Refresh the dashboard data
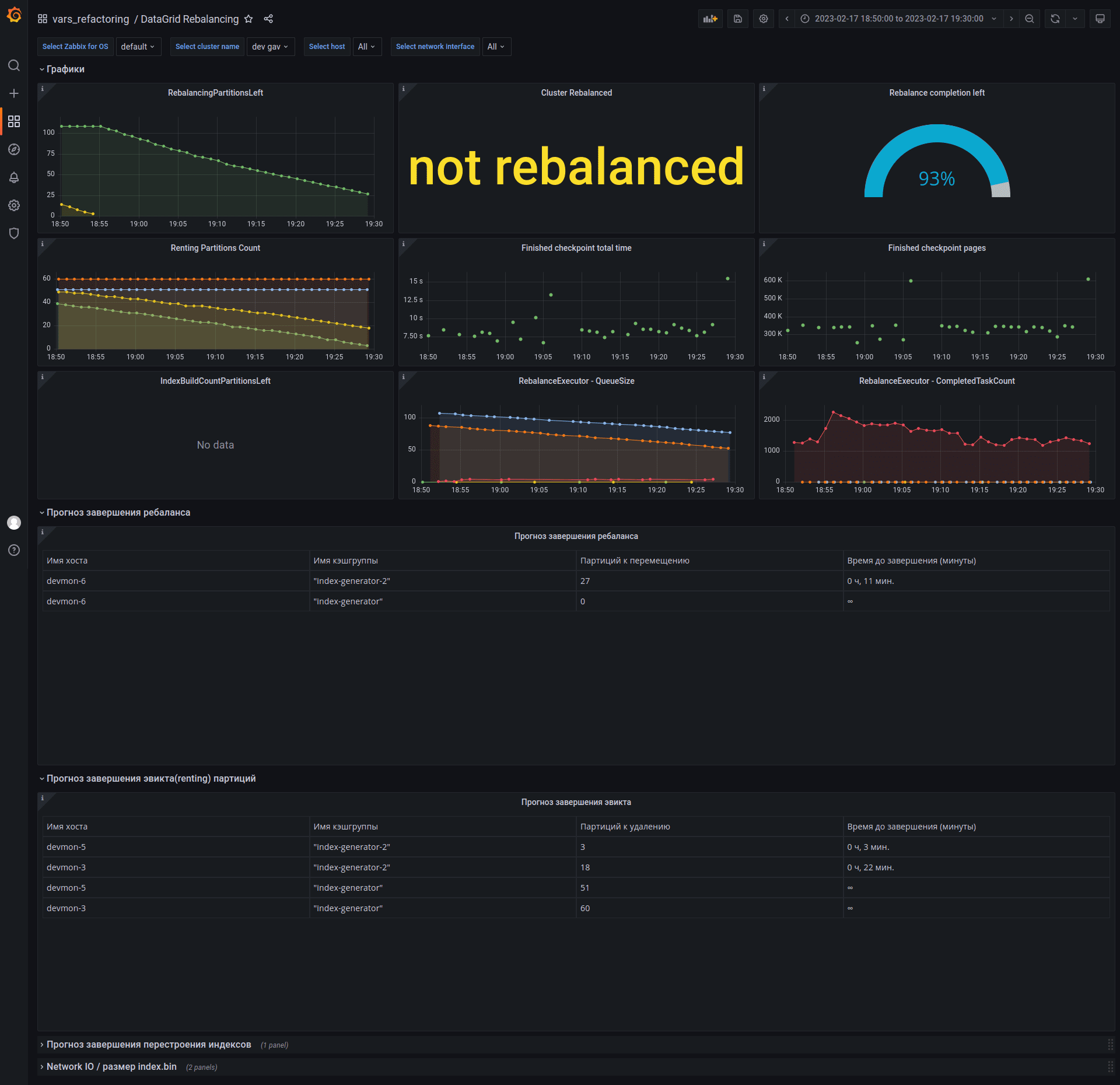 [x=1054, y=19]
